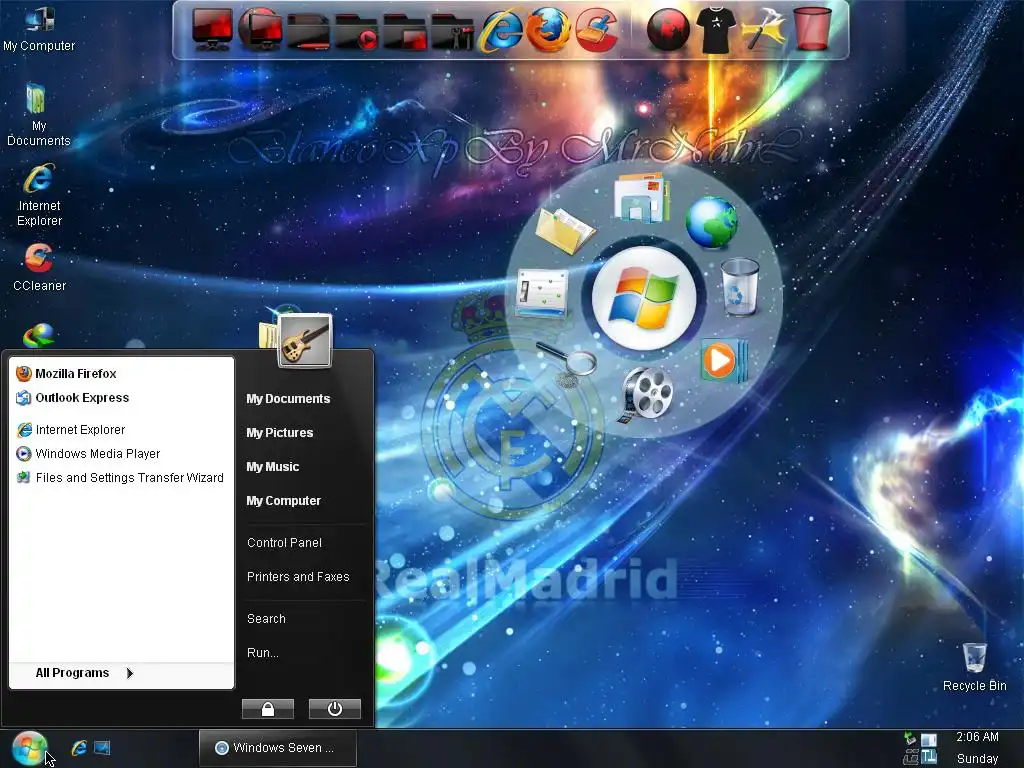This screenshot has width=1024, height=768.
Task: Click the checklist panel icon in circular widget
Action: coord(541,293)
